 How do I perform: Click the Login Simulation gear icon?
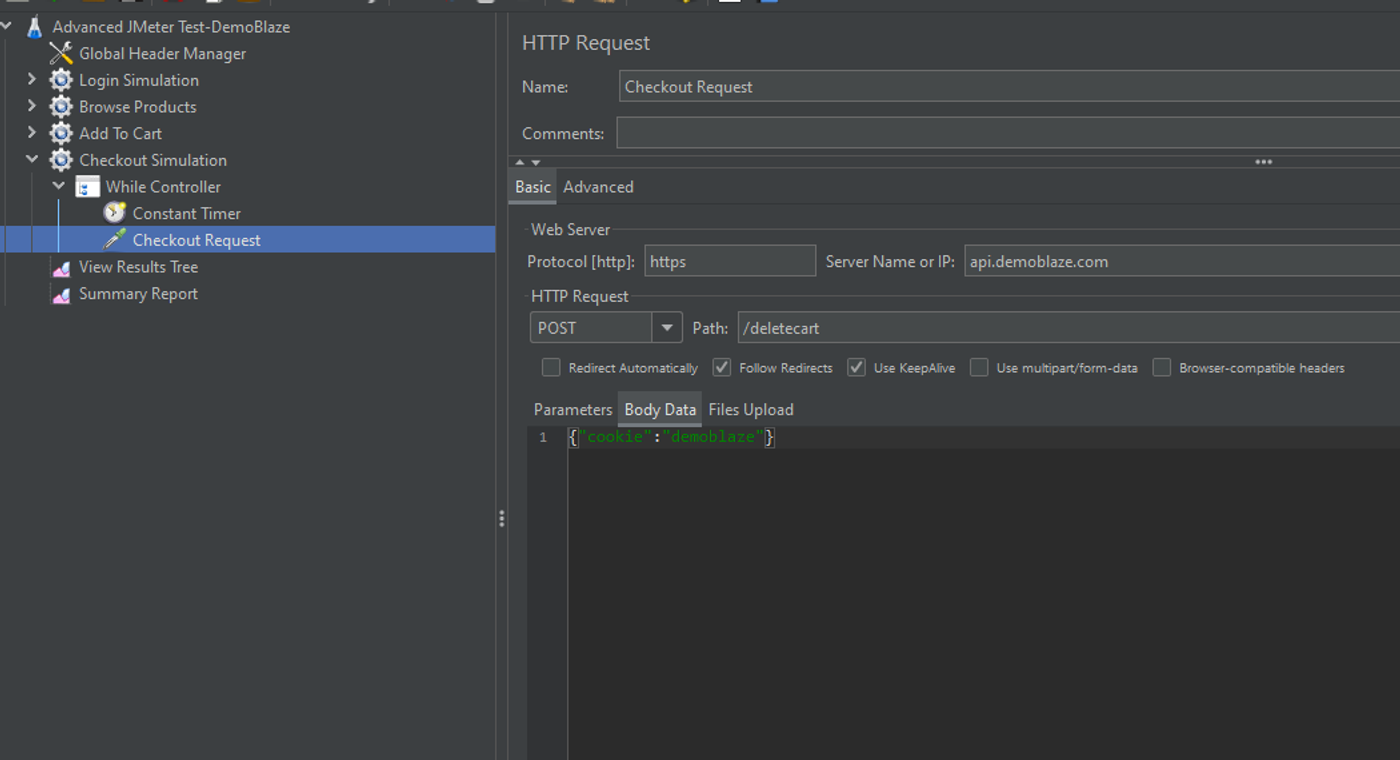[61, 80]
